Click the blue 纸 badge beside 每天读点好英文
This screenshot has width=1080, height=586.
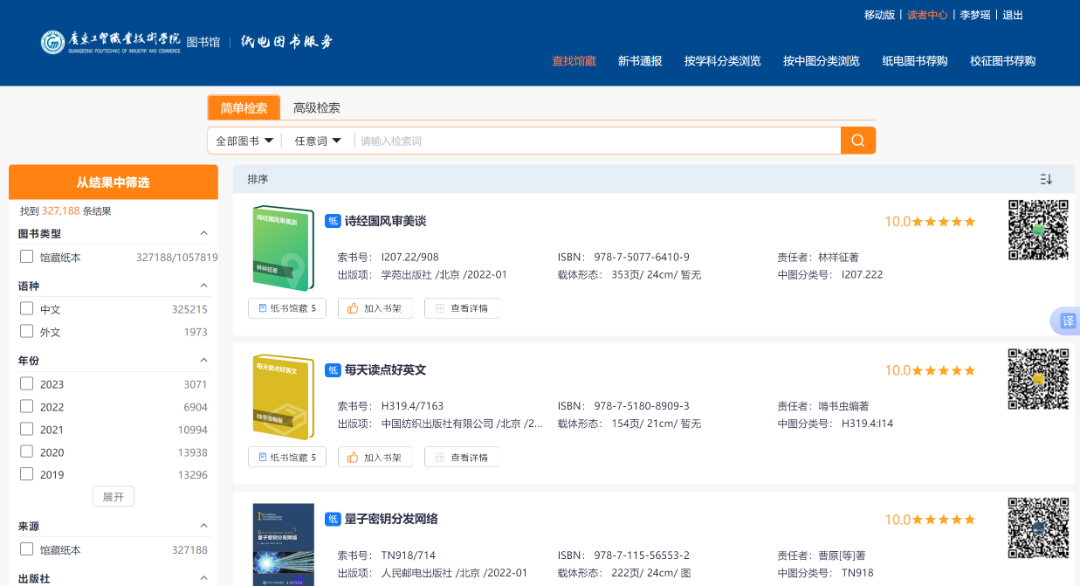333,370
